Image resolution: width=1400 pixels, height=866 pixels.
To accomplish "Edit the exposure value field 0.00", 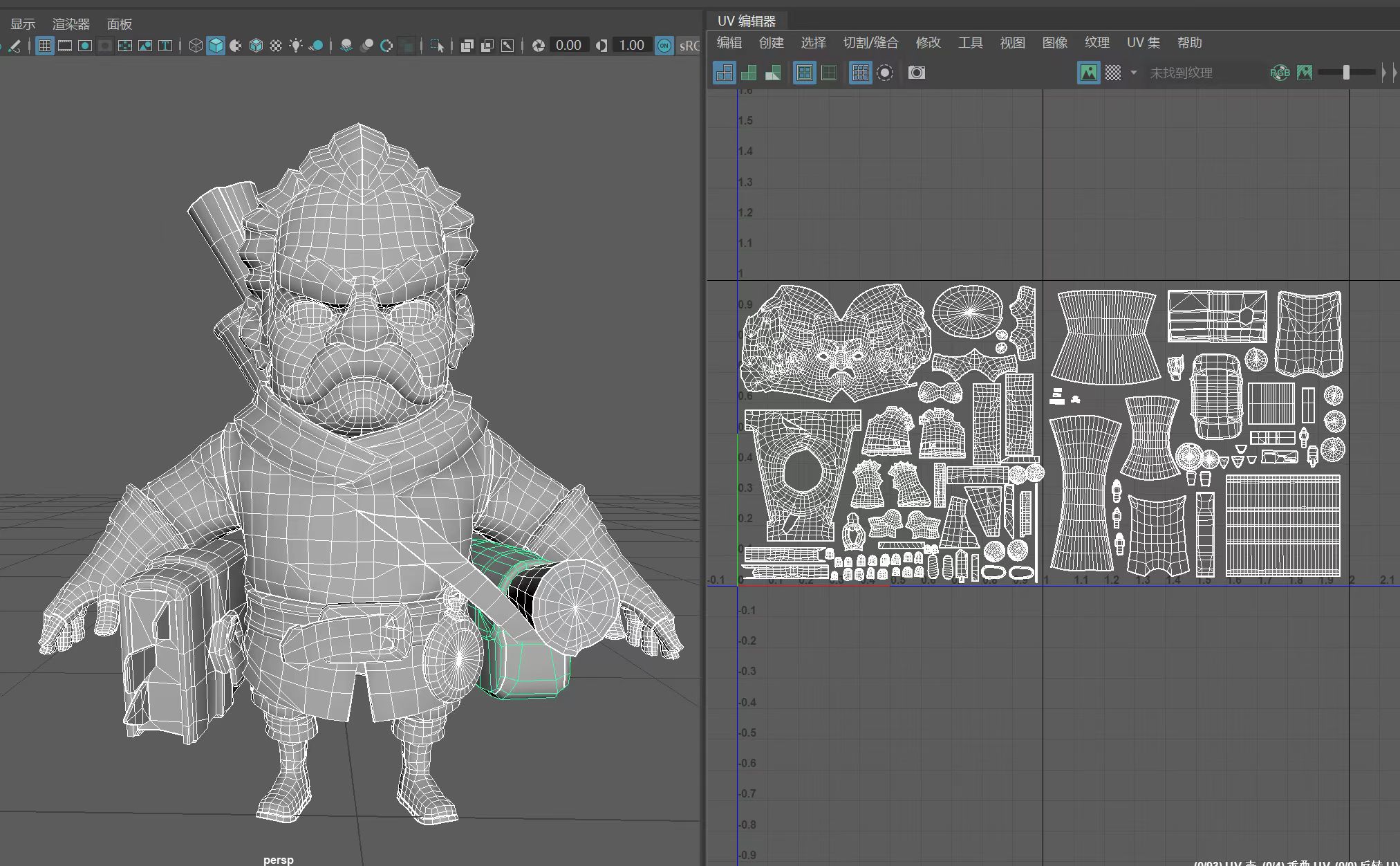I will click(569, 46).
